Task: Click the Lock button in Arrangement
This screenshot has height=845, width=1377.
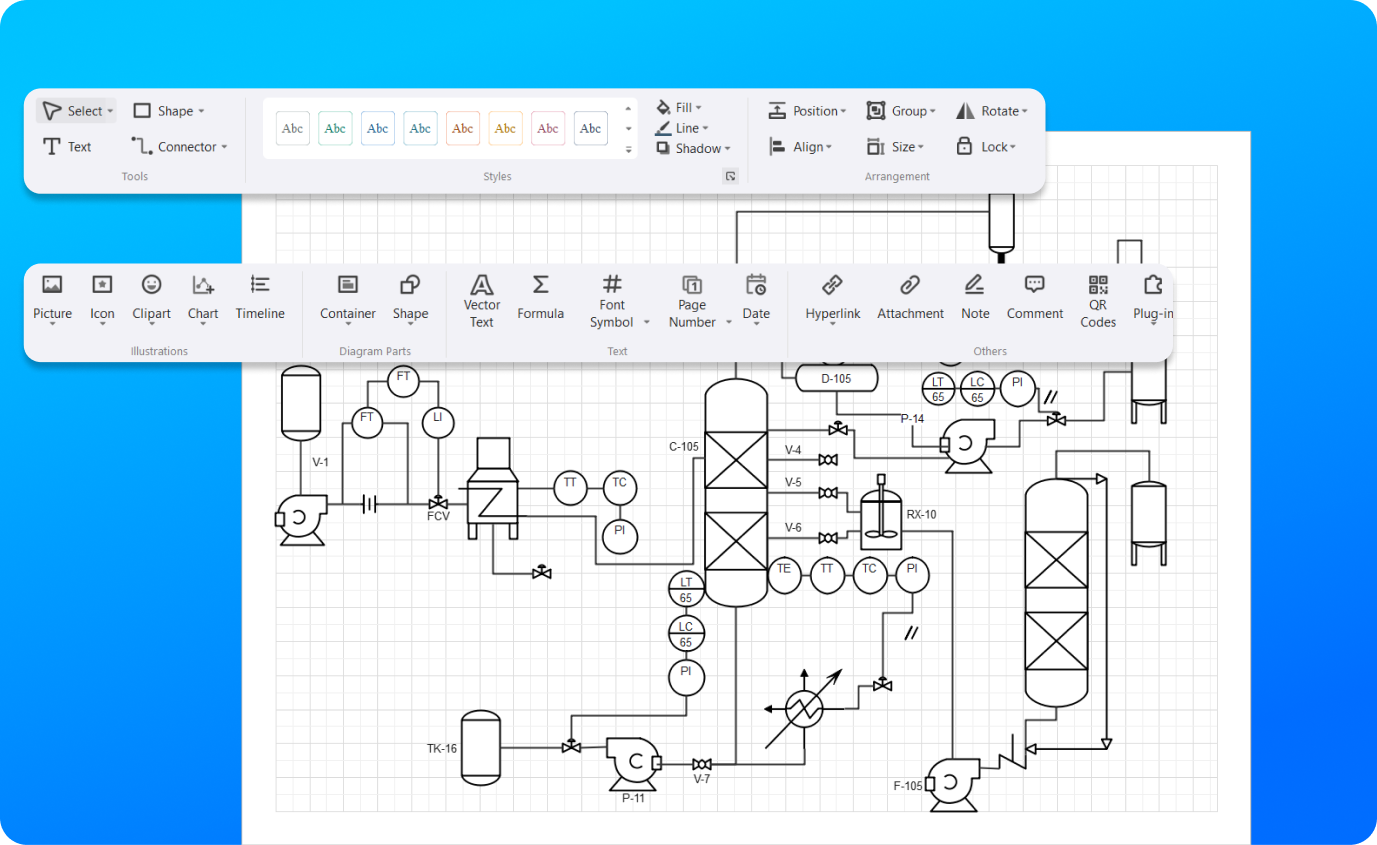Action: click(985, 147)
